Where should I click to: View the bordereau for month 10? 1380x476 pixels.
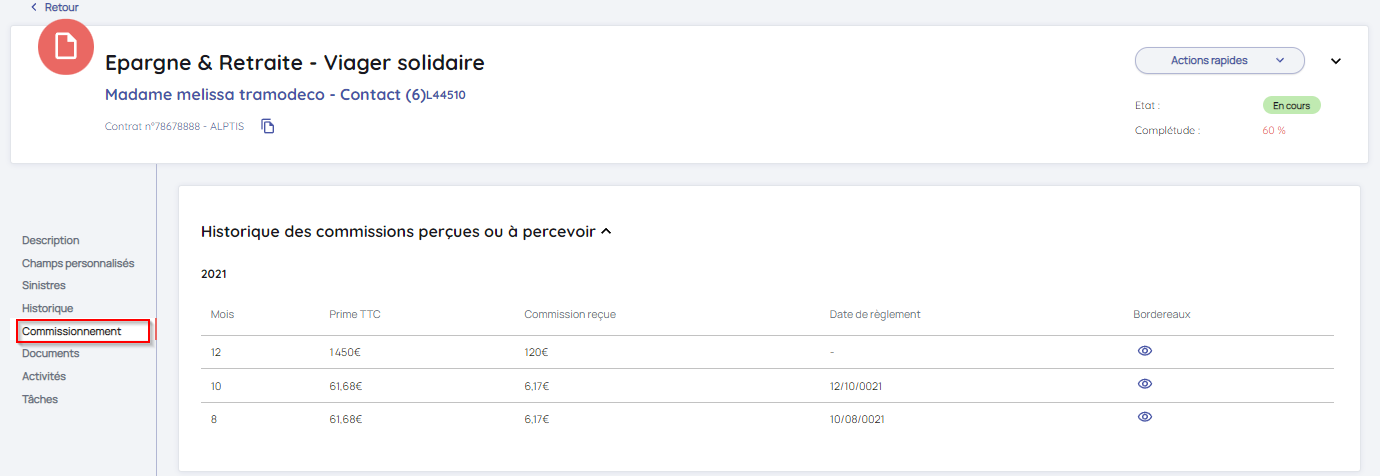click(1145, 384)
